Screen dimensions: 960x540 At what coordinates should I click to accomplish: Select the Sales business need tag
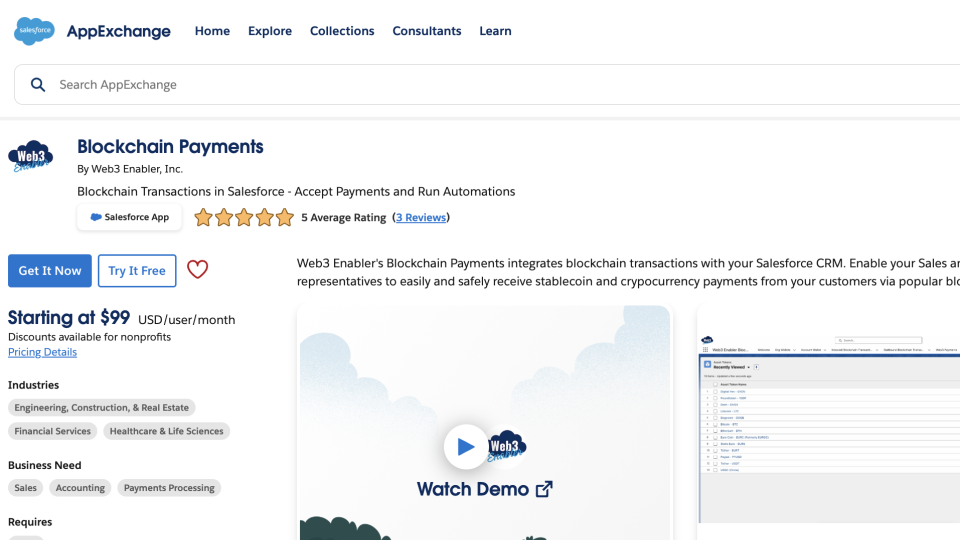(x=26, y=488)
